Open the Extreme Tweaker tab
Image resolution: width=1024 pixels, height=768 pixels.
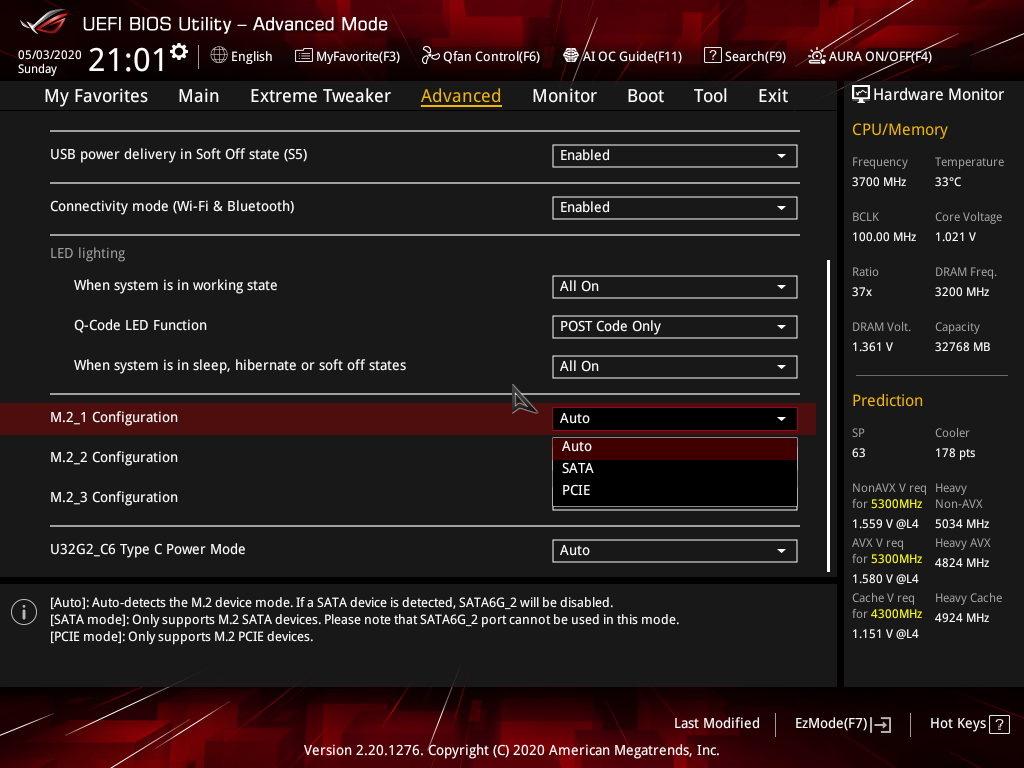coord(320,96)
